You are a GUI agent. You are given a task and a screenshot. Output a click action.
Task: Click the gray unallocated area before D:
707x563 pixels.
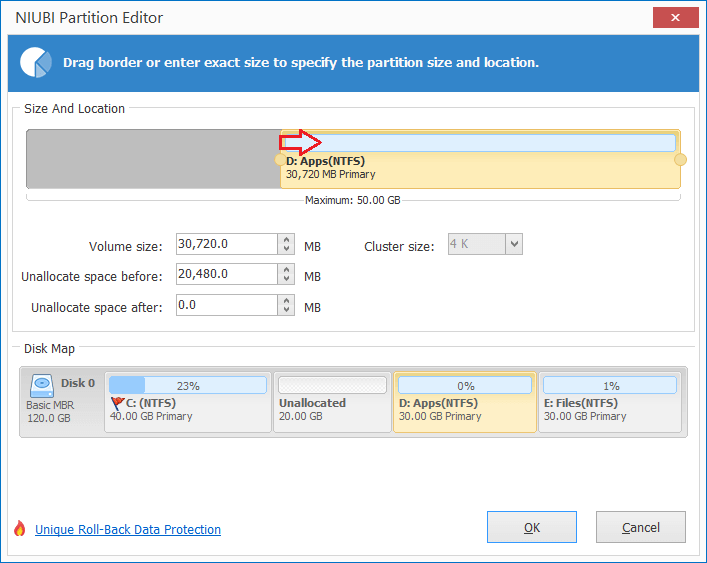[153, 159]
